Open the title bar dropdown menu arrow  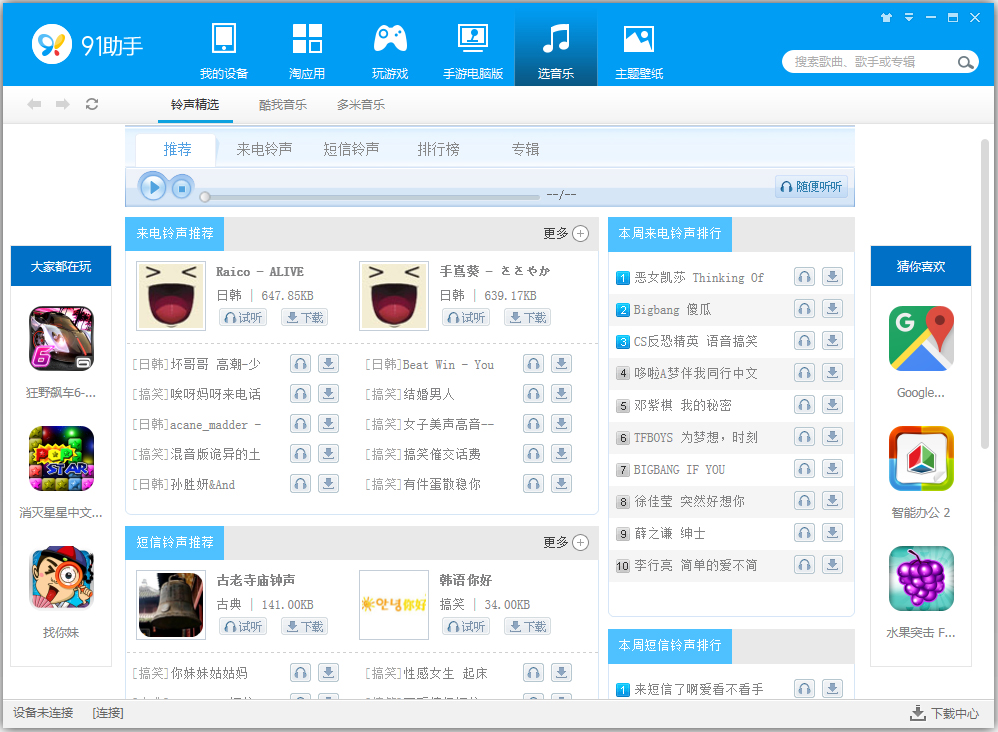pyautogui.click(x=909, y=17)
